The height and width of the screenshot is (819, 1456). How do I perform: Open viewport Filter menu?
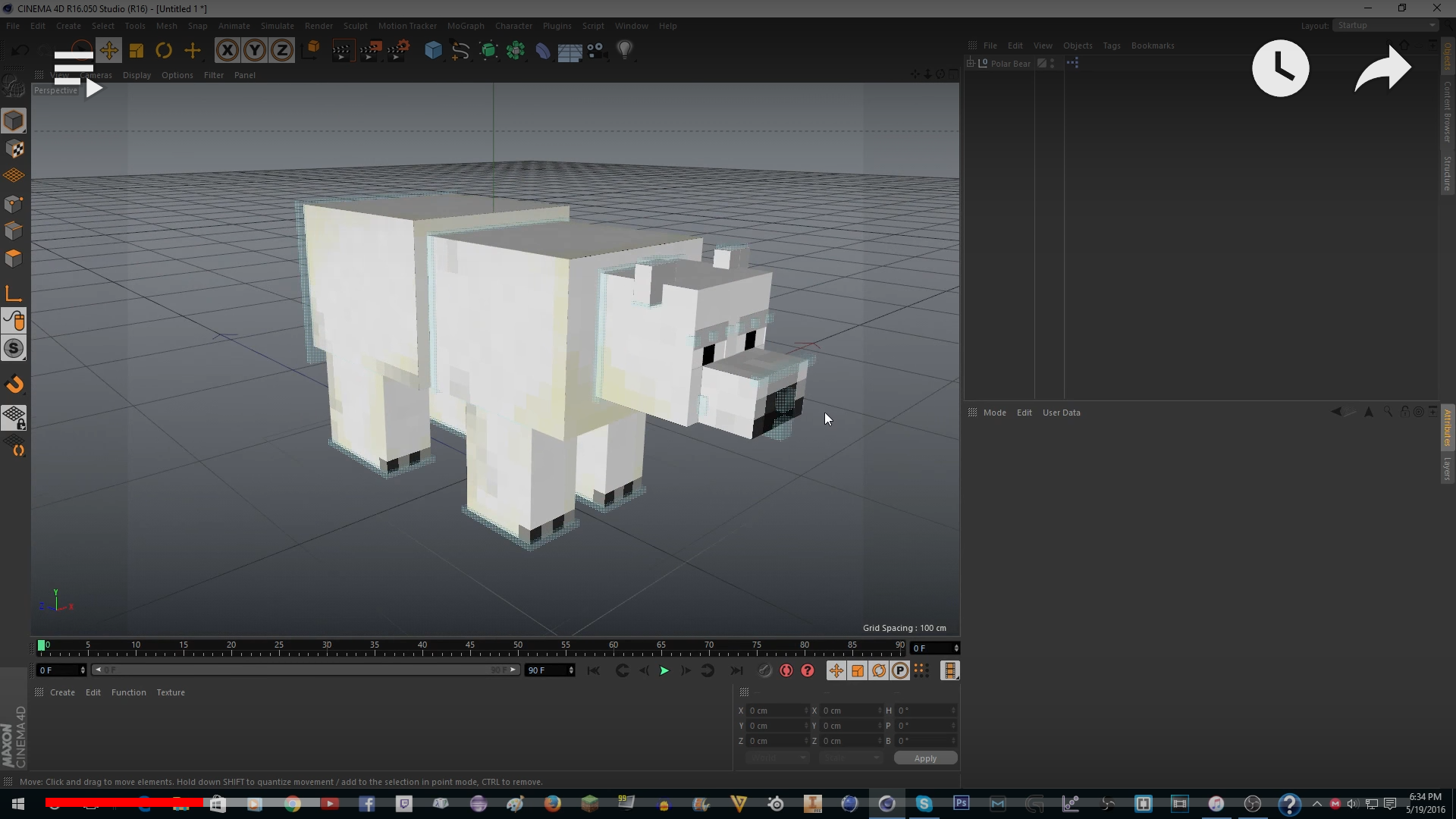(x=214, y=75)
